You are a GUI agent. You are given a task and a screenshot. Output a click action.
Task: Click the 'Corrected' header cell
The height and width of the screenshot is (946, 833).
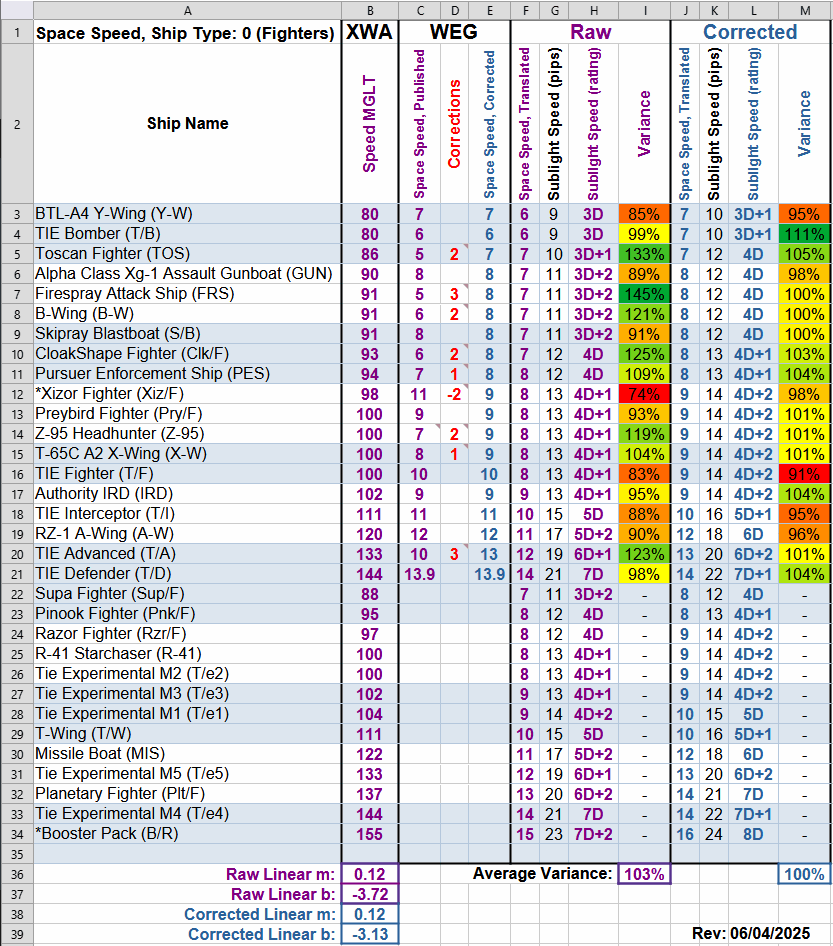coord(751,33)
